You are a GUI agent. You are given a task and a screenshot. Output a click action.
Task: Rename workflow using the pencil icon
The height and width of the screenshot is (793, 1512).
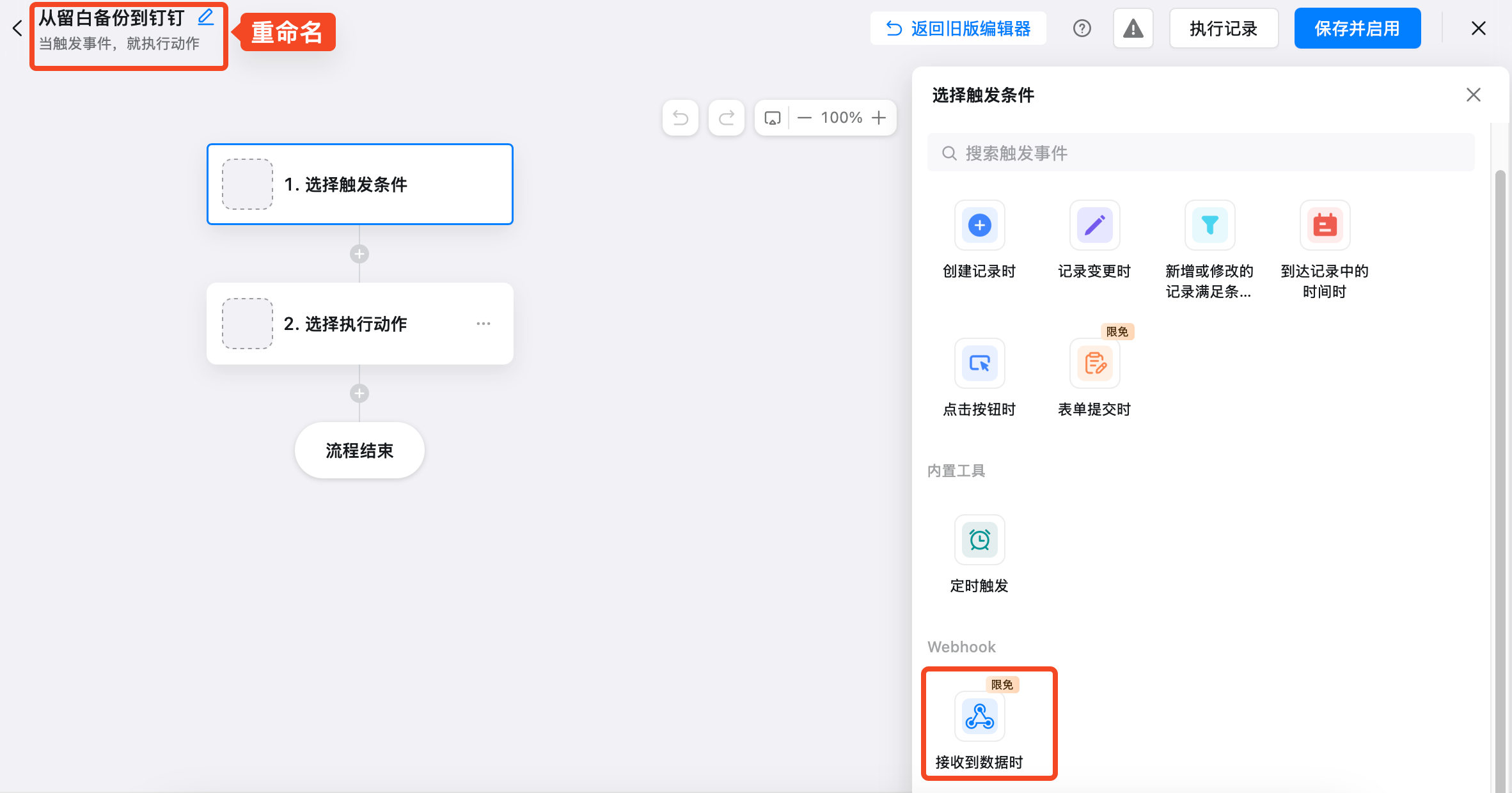pyautogui.click(x=205, y=18)
